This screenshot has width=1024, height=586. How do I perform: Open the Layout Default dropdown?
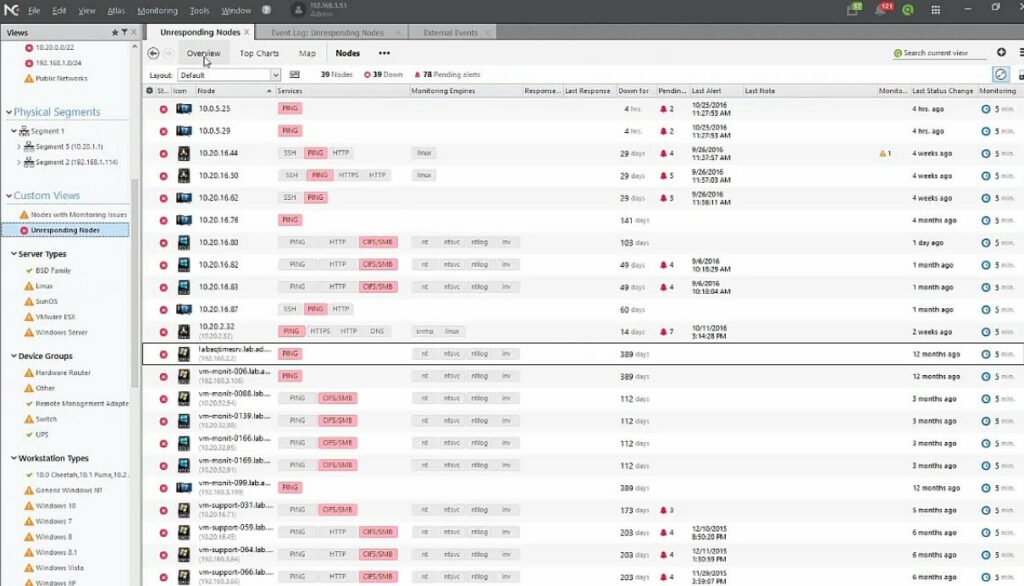(229, 75)
